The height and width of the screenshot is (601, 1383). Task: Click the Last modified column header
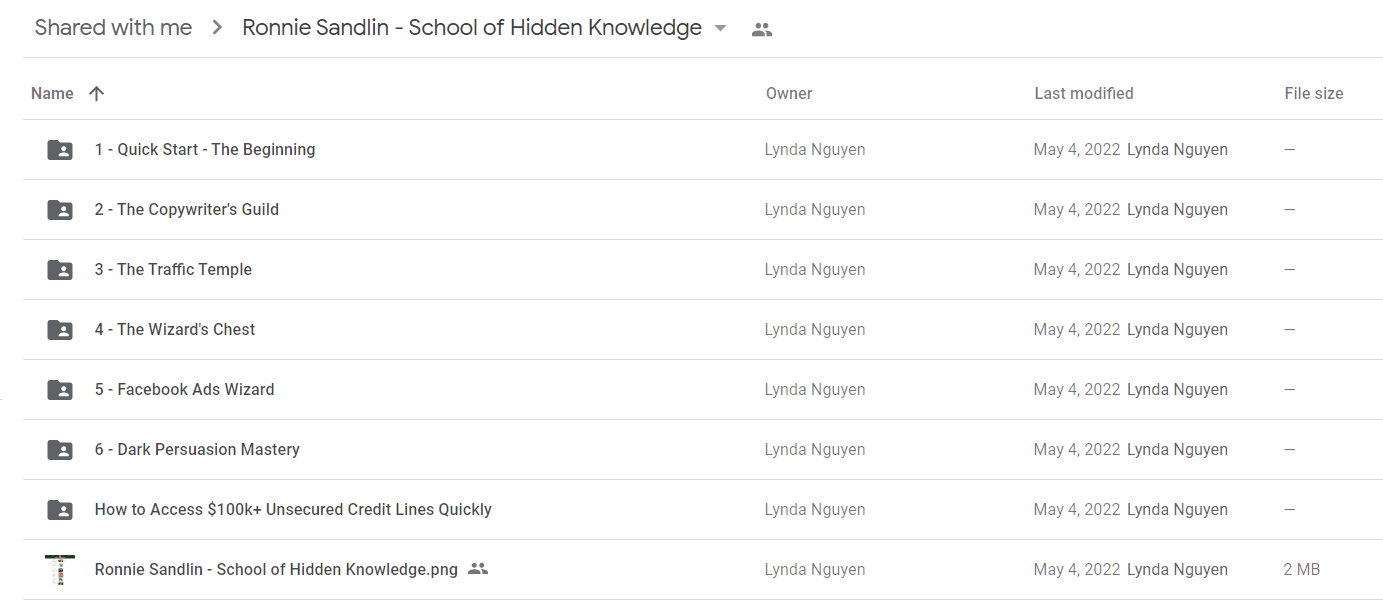pos(1084,93)
